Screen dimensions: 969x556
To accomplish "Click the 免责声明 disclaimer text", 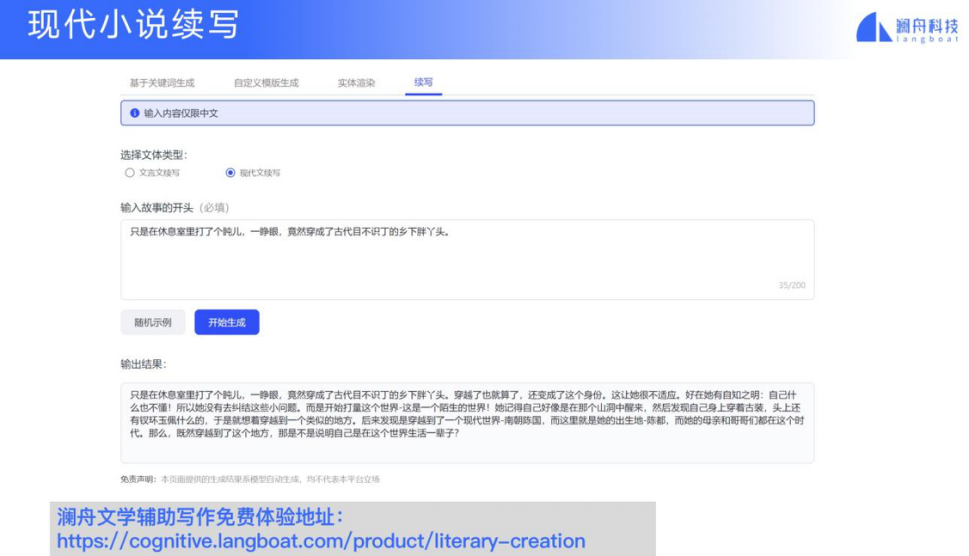I will pyautogui.click(x=250, y=479).
